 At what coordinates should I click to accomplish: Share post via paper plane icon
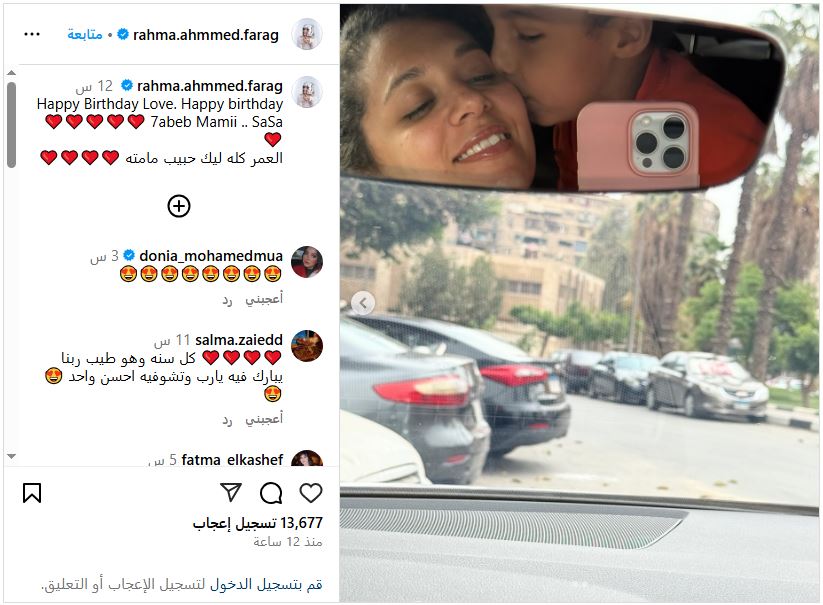231,492
